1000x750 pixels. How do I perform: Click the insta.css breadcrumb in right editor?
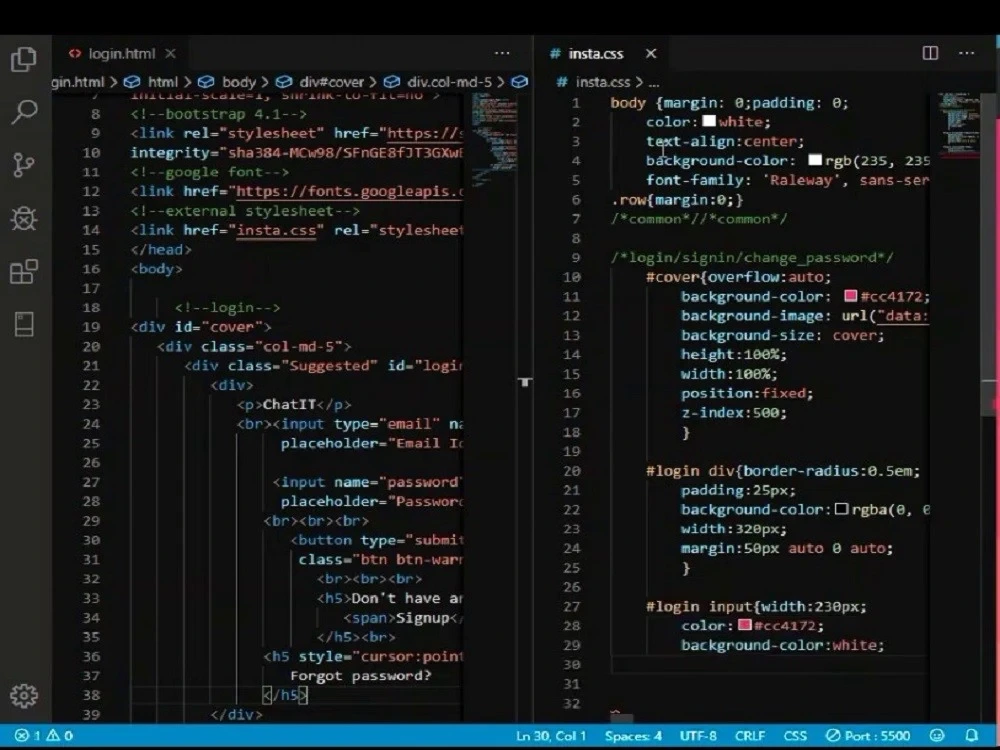[x=602, y=82]
